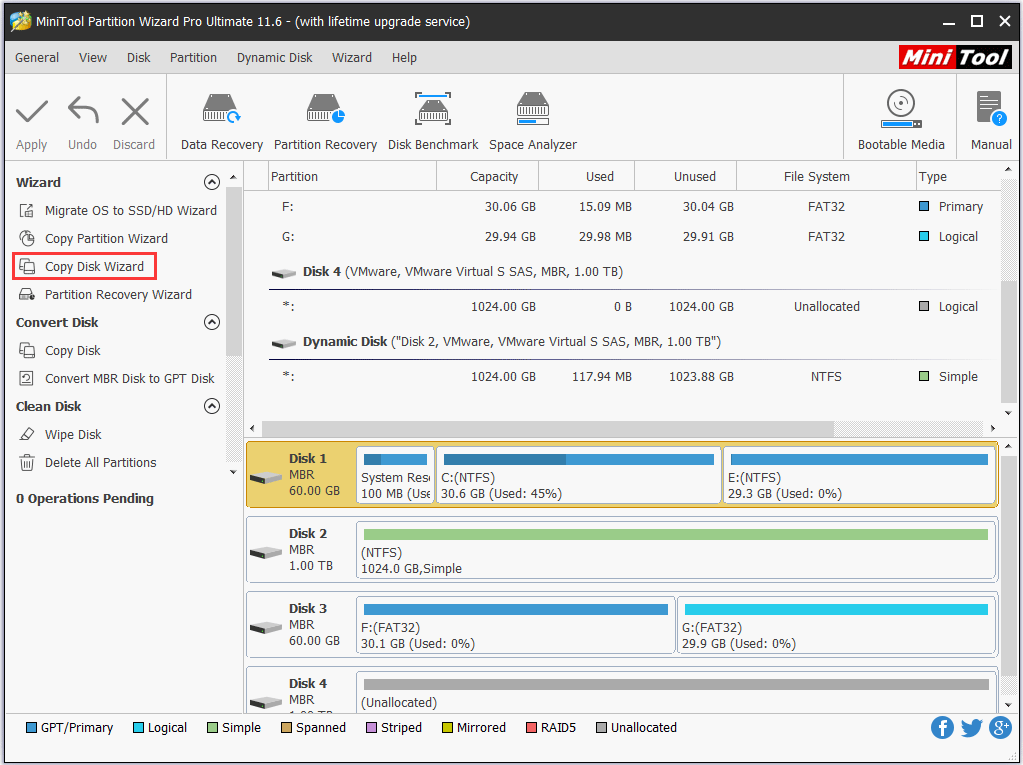Open the View menu
Screen dimensions: 1023x765
pos(93,57)
